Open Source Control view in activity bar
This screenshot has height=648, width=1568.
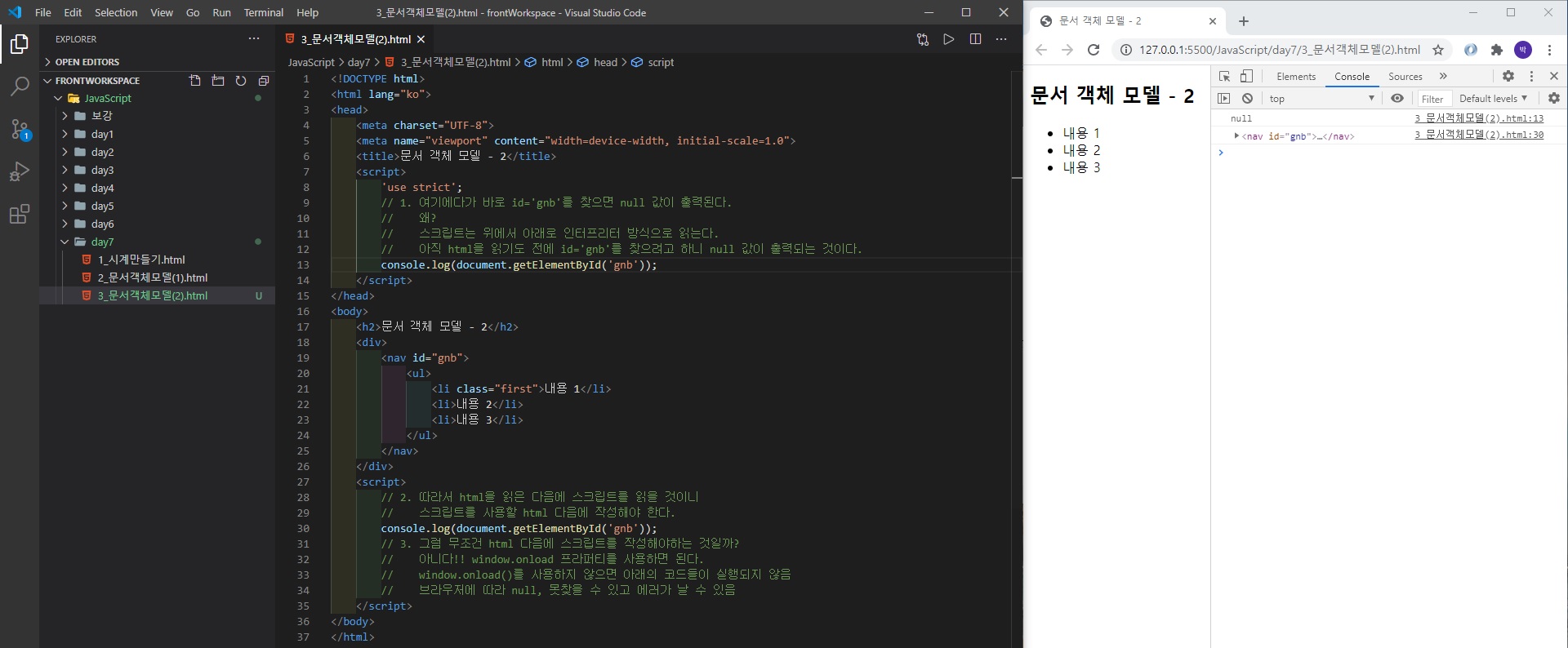coord(20,129)
